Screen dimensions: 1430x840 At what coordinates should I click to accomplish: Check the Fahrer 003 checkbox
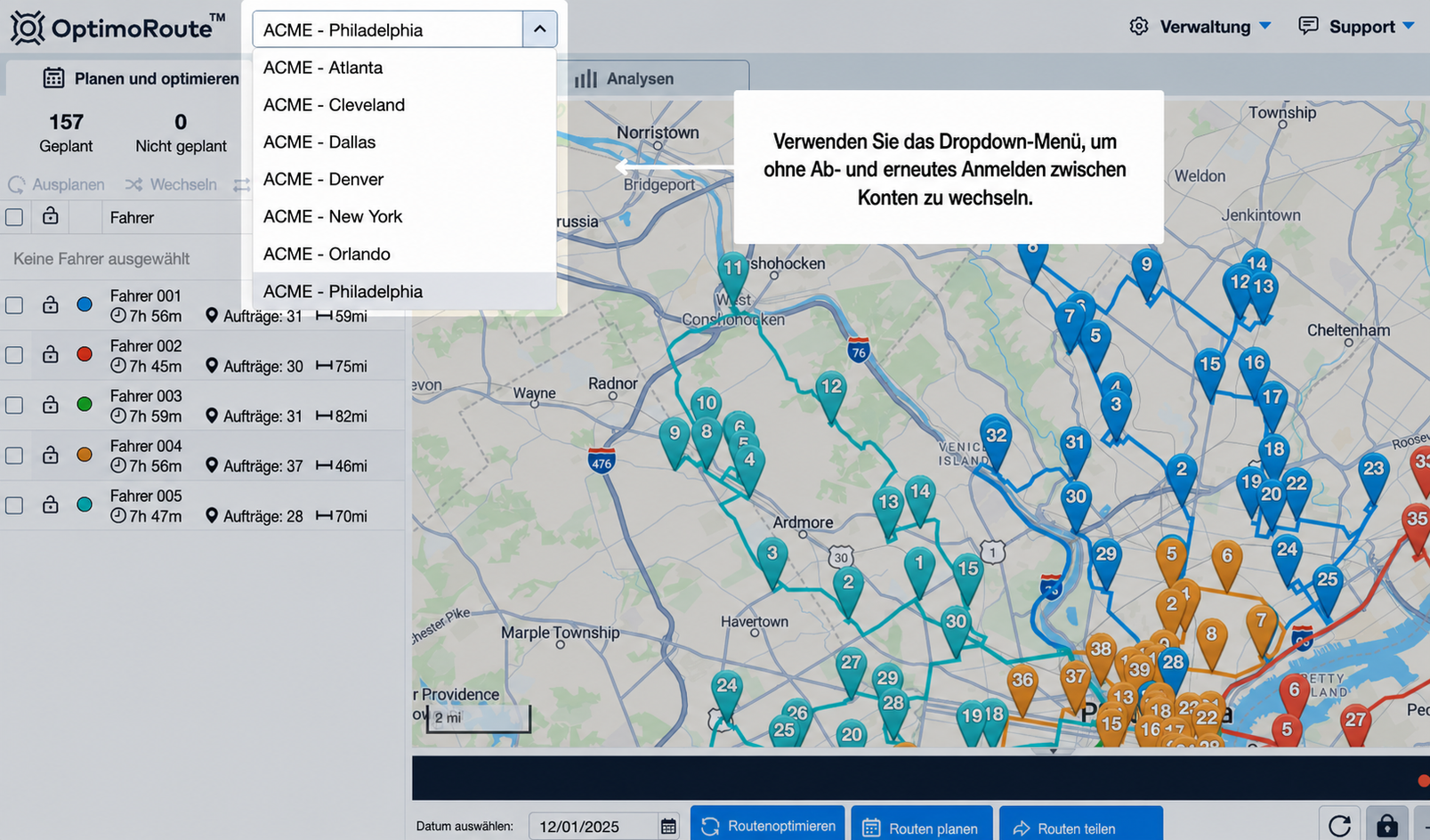(x=14, y=405)
